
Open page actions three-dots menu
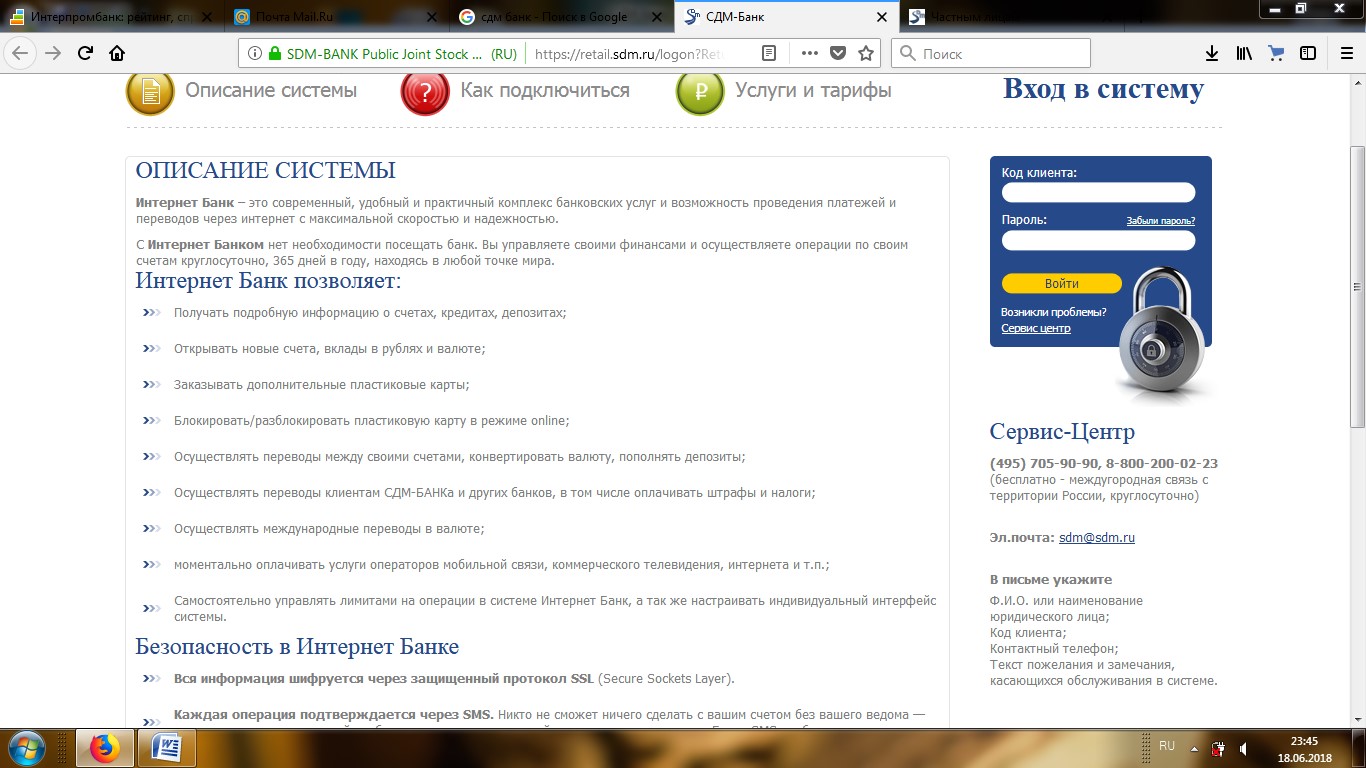[x=810, y=54]
